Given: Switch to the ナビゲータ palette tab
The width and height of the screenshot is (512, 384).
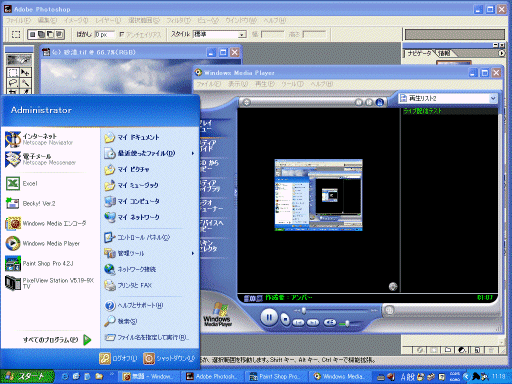Looking at the screenshot, I should coord(419,53).
